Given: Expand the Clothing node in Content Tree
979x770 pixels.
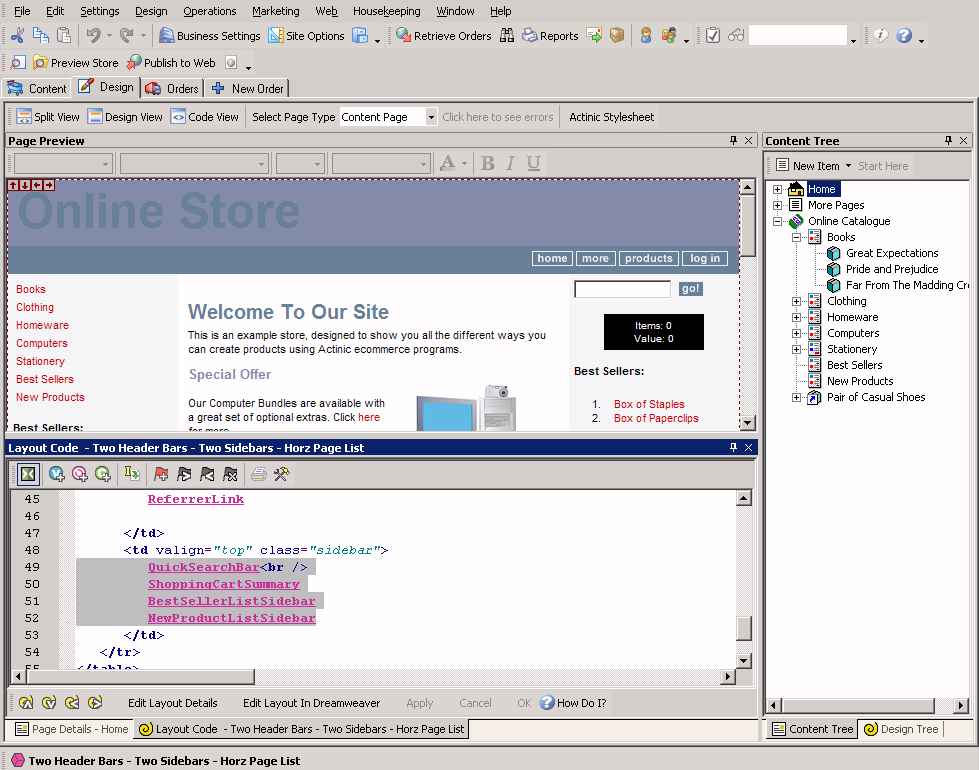Looking at the screenshot, I should pyautogui.click(x=797, y=301).
